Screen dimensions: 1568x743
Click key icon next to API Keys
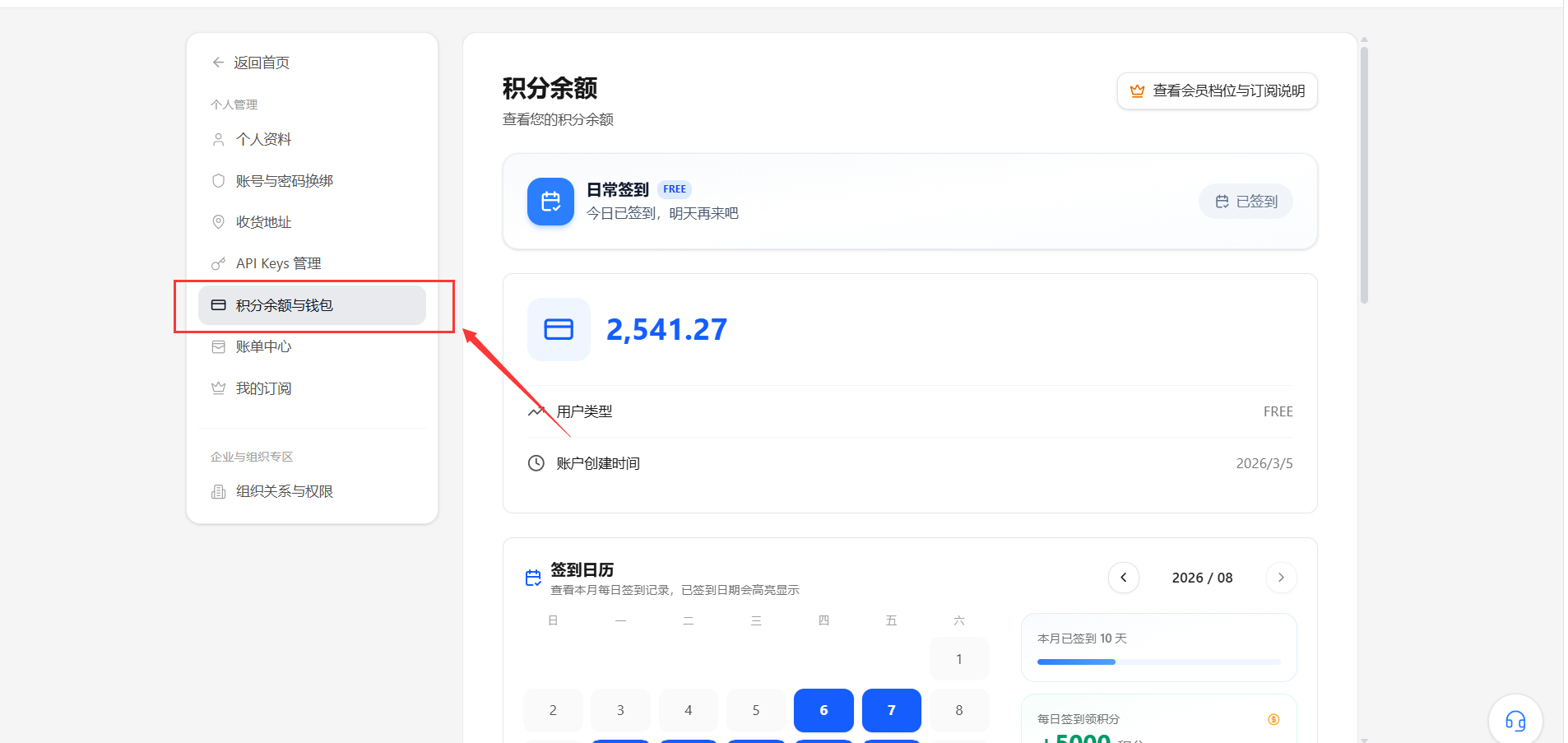click(x=218, y=263)
